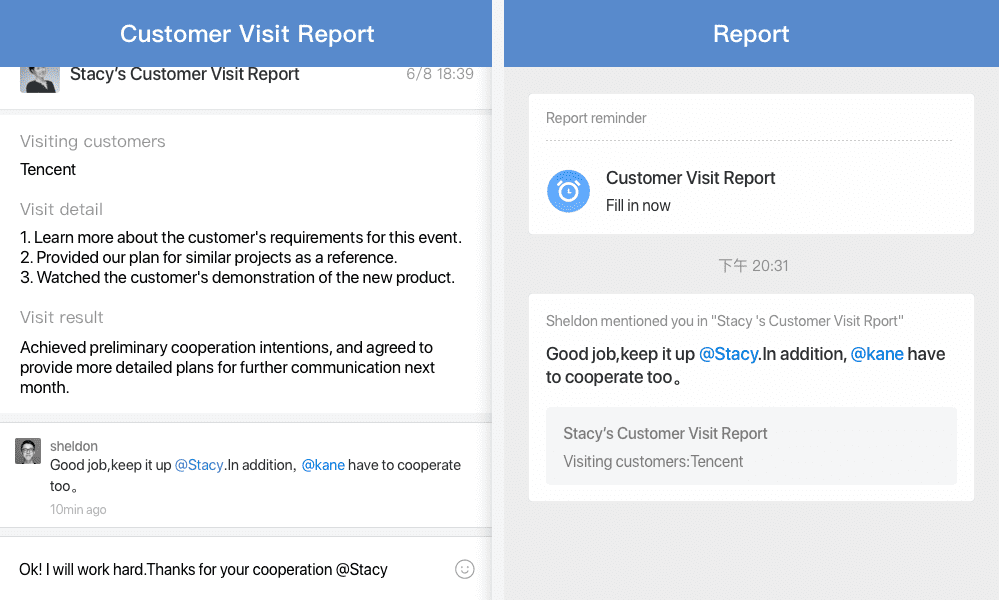Tap Fill in now on the reminder
The width and height of the screenshot is (999, 600).
click(638, 205)
